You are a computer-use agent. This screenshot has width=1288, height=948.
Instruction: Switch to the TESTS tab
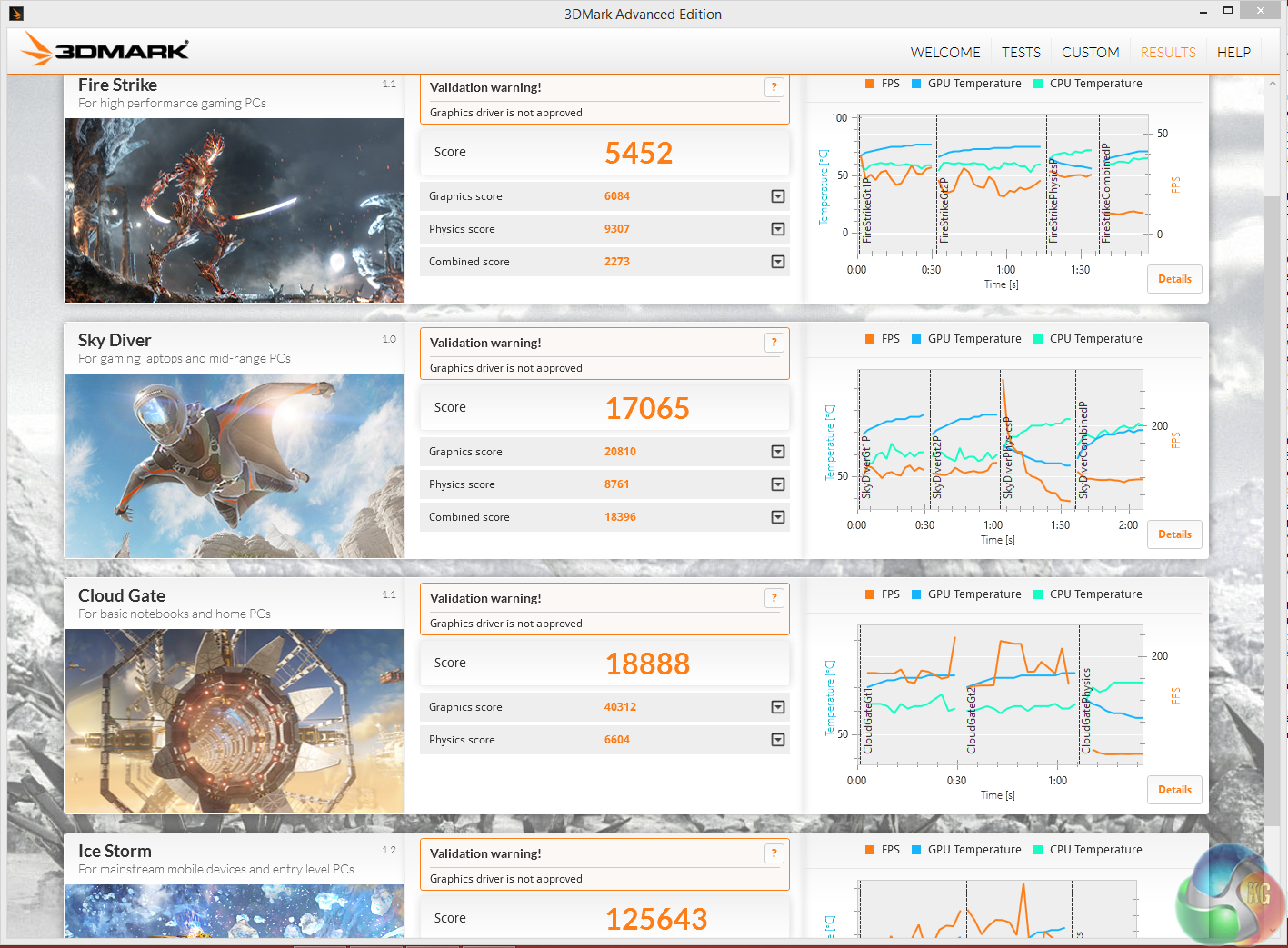coord(1021,53)
